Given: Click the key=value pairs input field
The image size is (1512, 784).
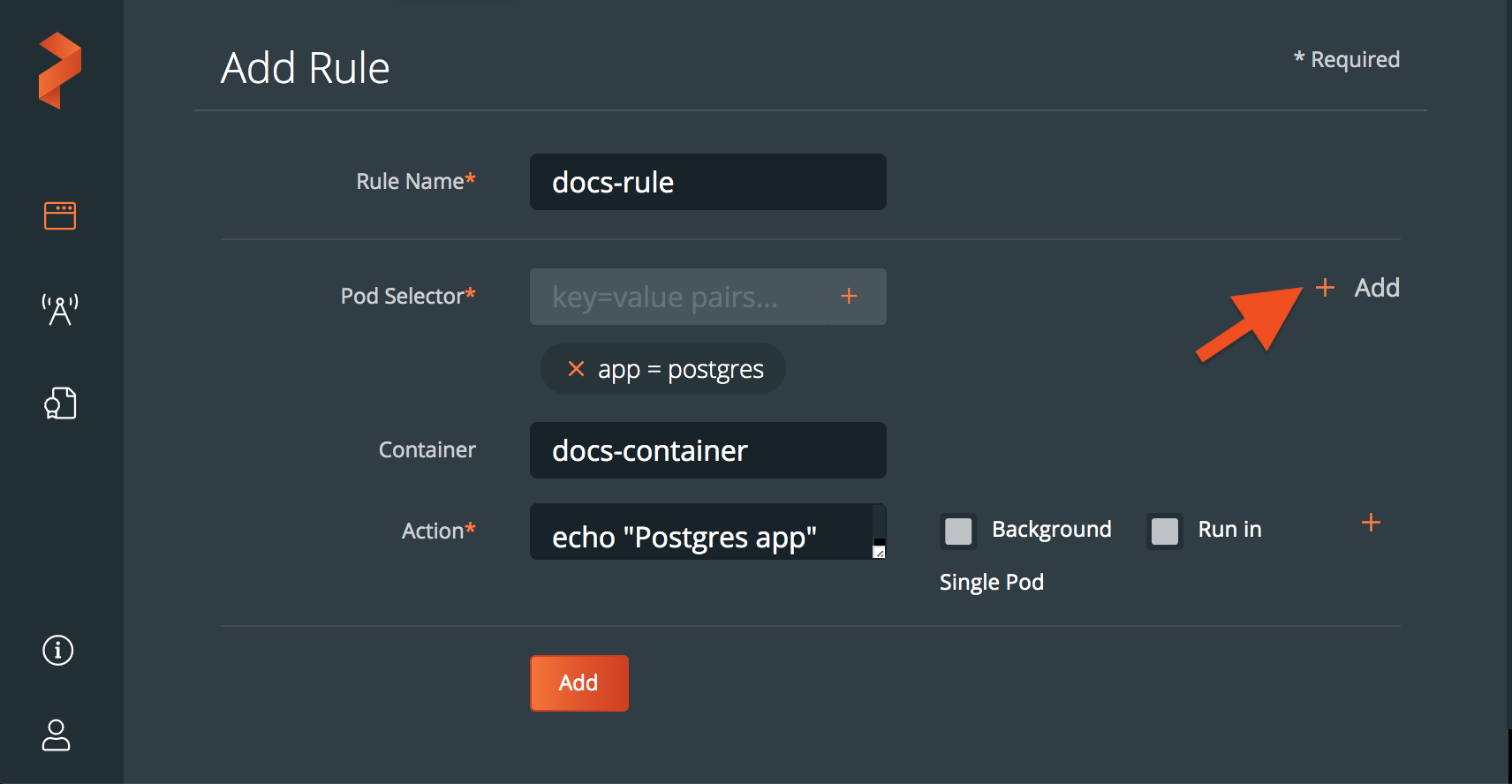Looking at the screenshot, I should point(678,298).
